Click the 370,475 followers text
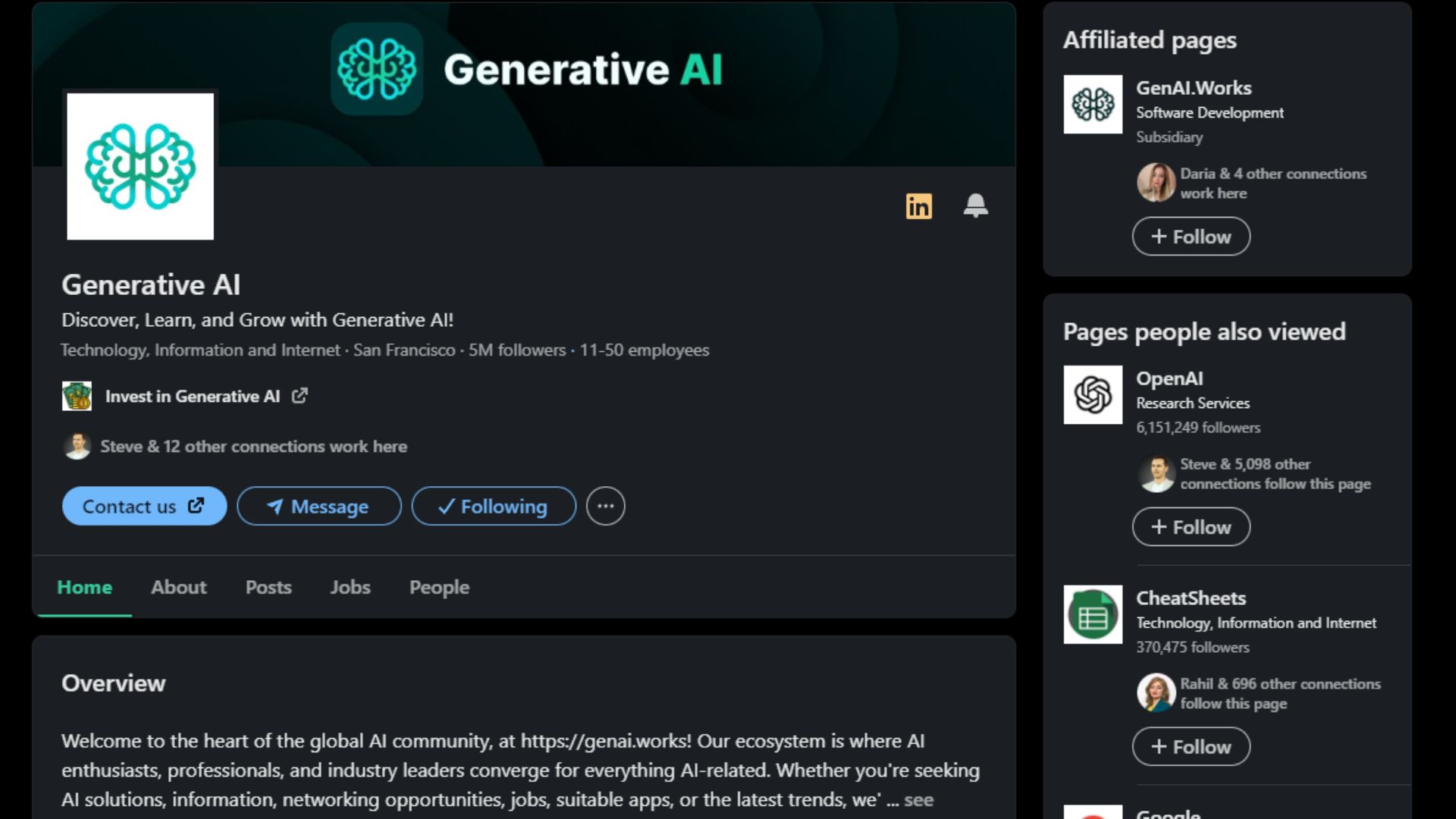Image resolution: width=1456 pixels, height=819 pixels. pyautogui.click(x=1193, y=648)
